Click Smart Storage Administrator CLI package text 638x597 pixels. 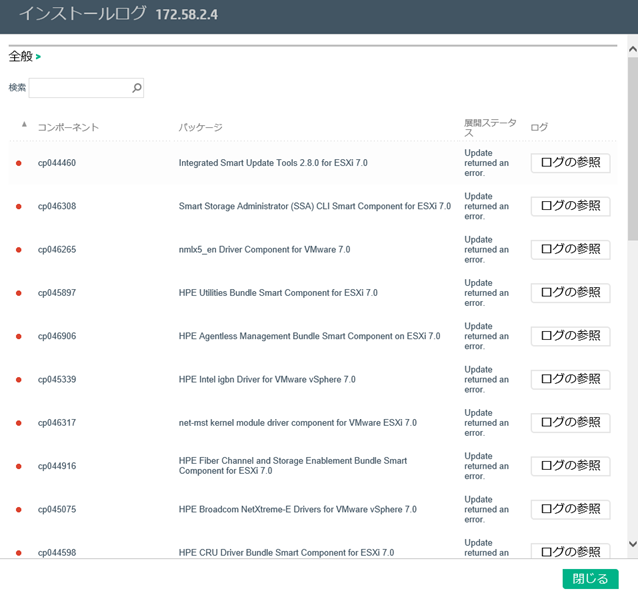[315, 206]
